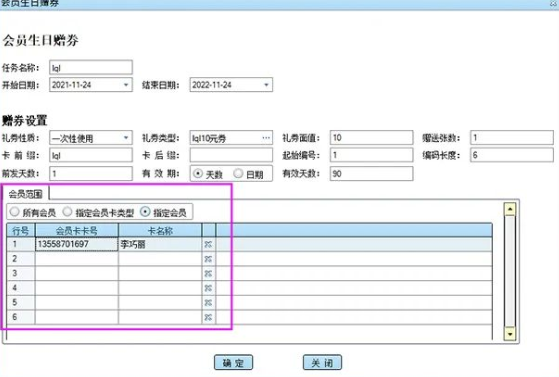The height and width of the screenshot is (377, 559).
Task: Click the 关闭 button
Action: (x=322, y=363)
